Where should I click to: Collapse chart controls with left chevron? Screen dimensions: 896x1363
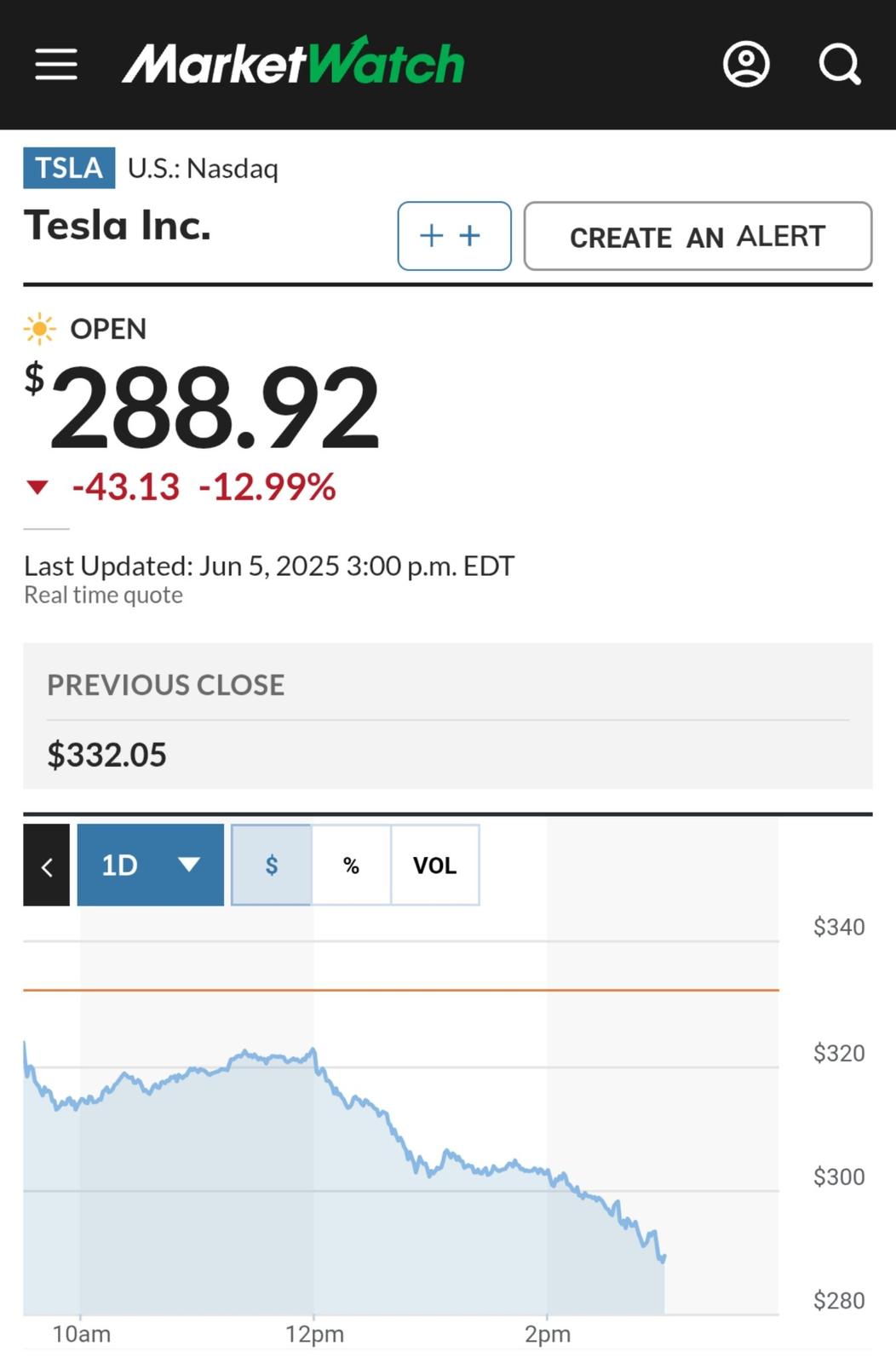(47, 865)
